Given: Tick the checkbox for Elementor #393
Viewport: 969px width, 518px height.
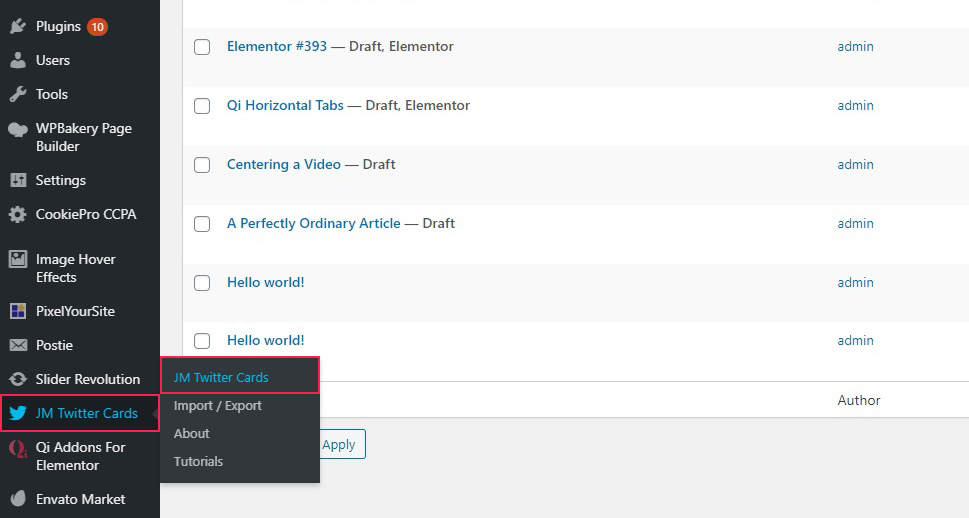Looking at the screenshot, I should [202, 47].
